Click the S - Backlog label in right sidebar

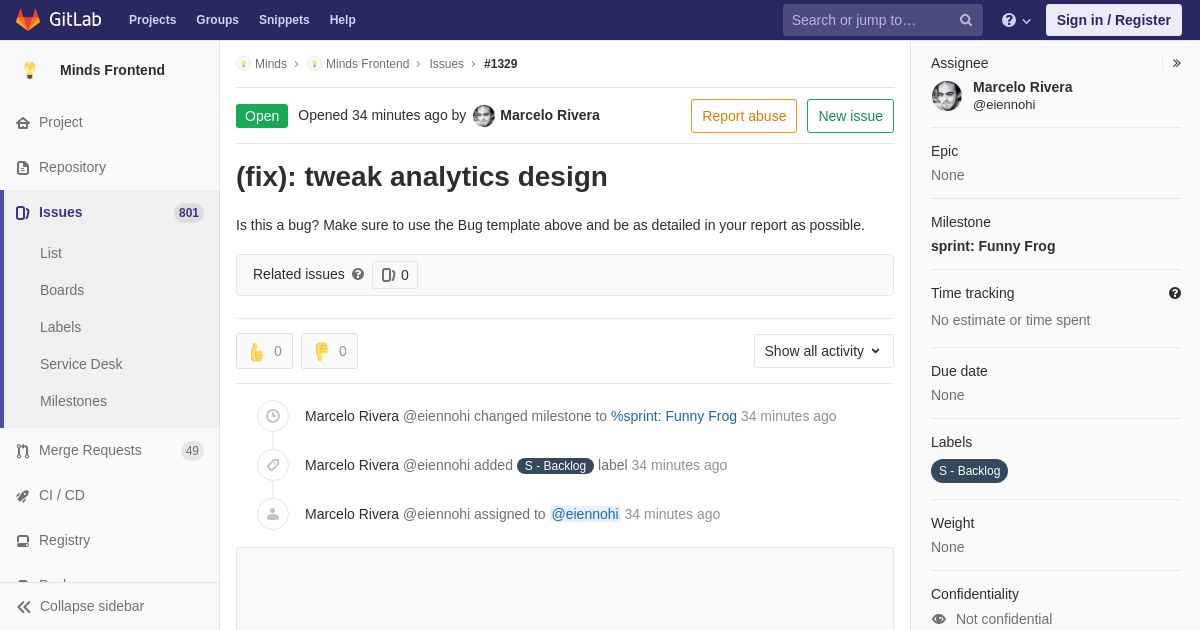[969, 471]
